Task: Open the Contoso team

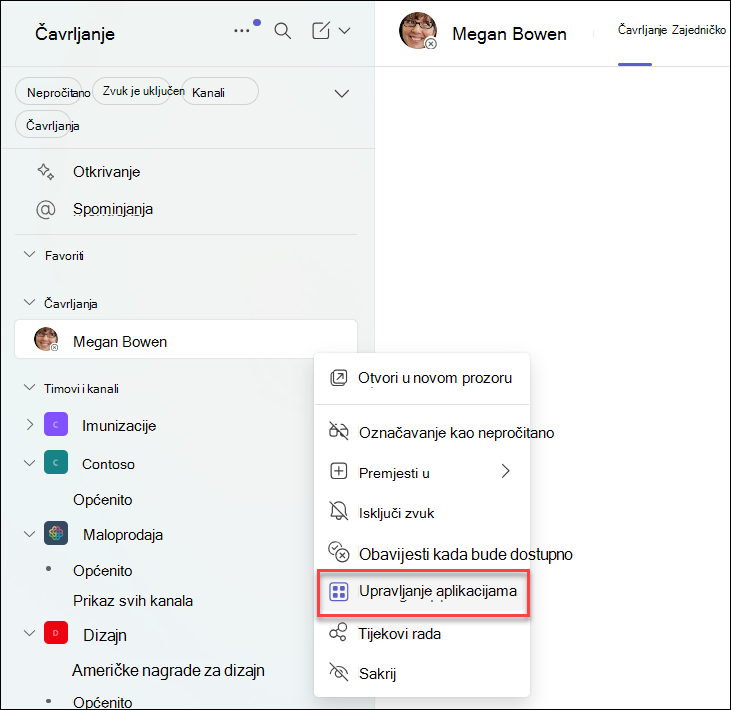Action: click(108, 464)
